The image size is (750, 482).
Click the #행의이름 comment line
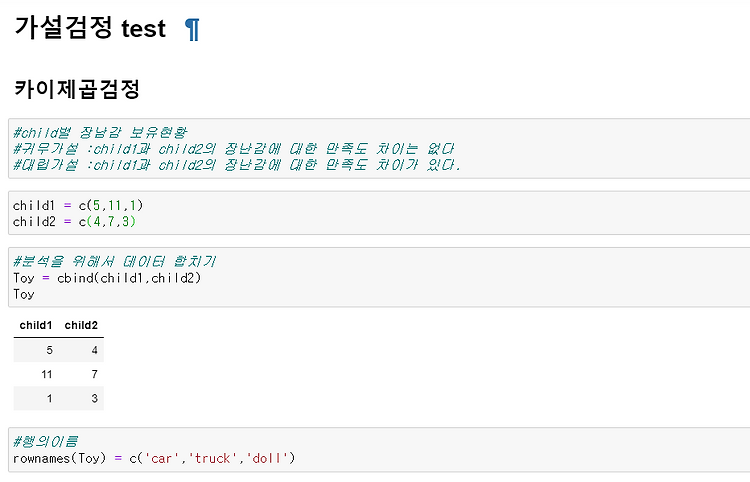[45, 441]
